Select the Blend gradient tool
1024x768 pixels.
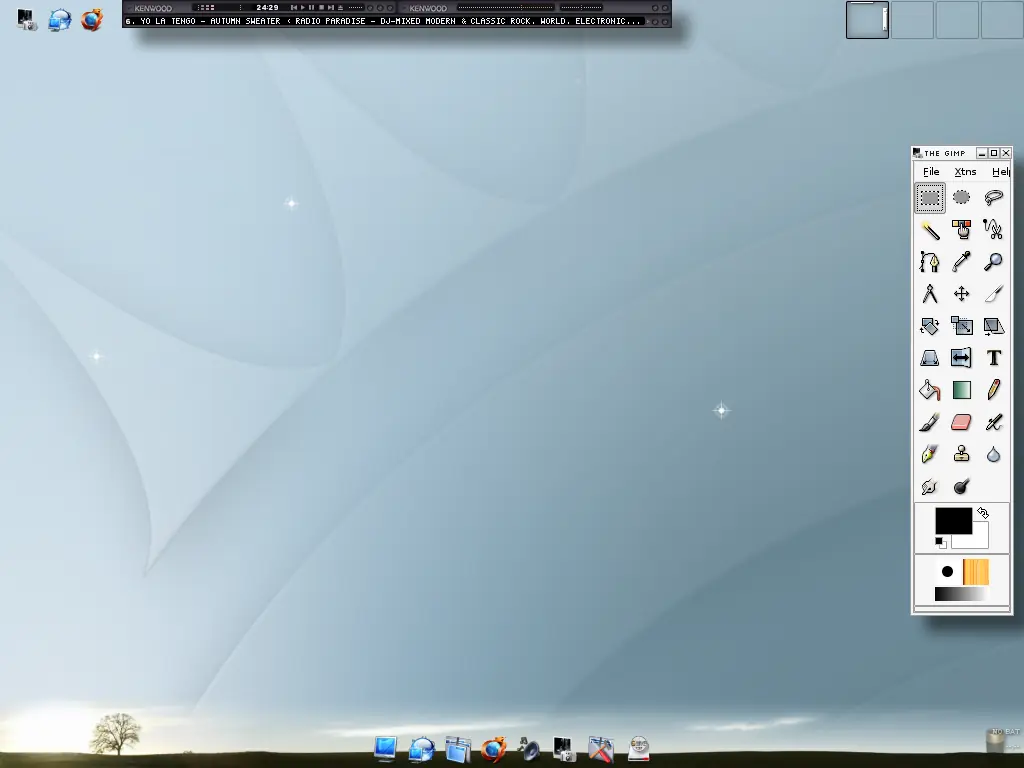[x=961, y=390]
